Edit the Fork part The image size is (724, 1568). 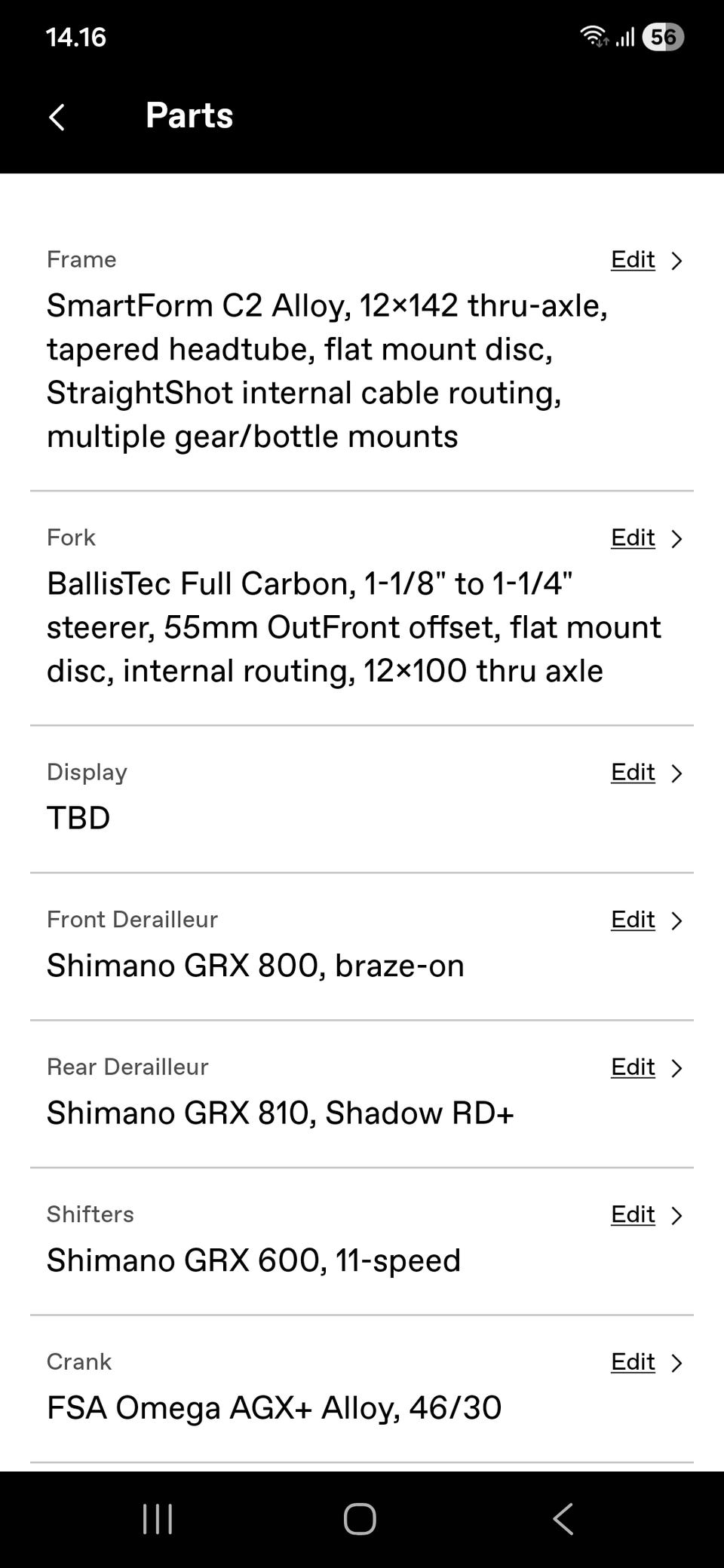(x=633, y=538)
